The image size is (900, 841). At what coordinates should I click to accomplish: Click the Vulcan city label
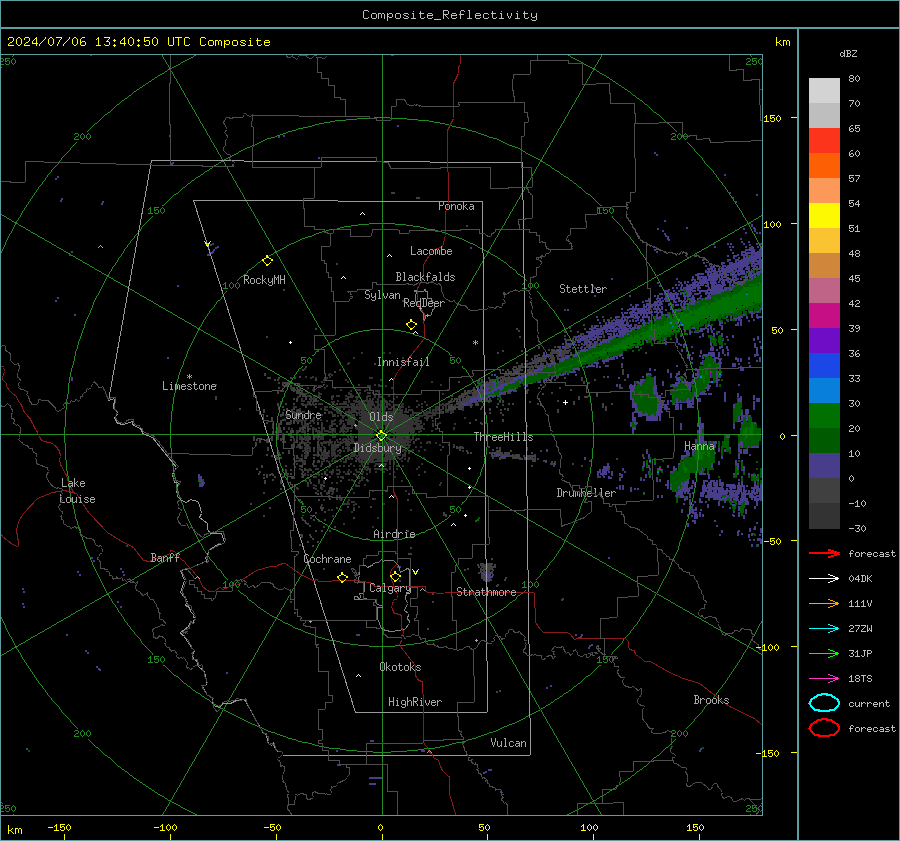pyautogui.click(x=508, y=743)
